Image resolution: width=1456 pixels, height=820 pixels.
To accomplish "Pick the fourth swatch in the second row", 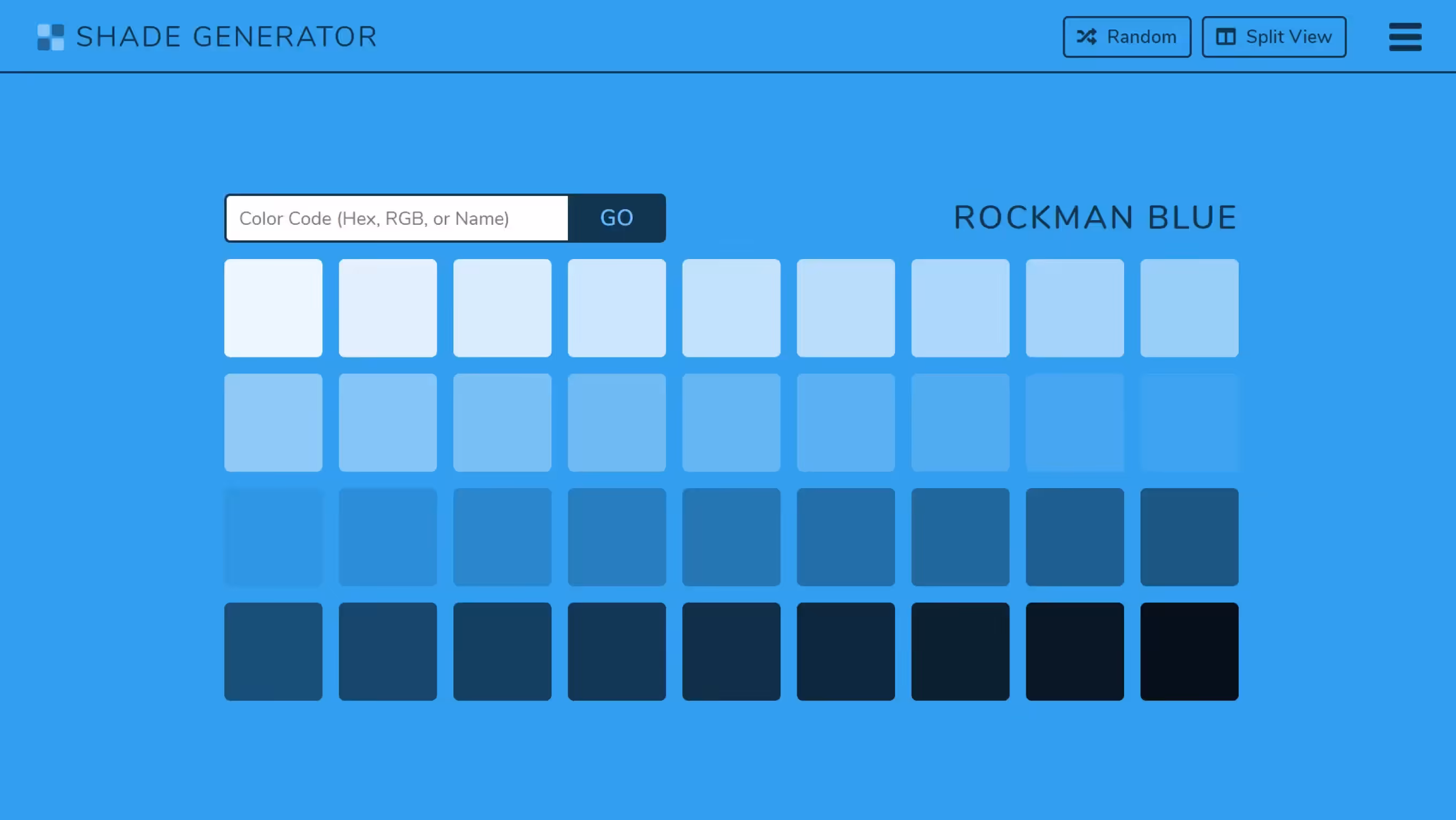I will point(616,422).
